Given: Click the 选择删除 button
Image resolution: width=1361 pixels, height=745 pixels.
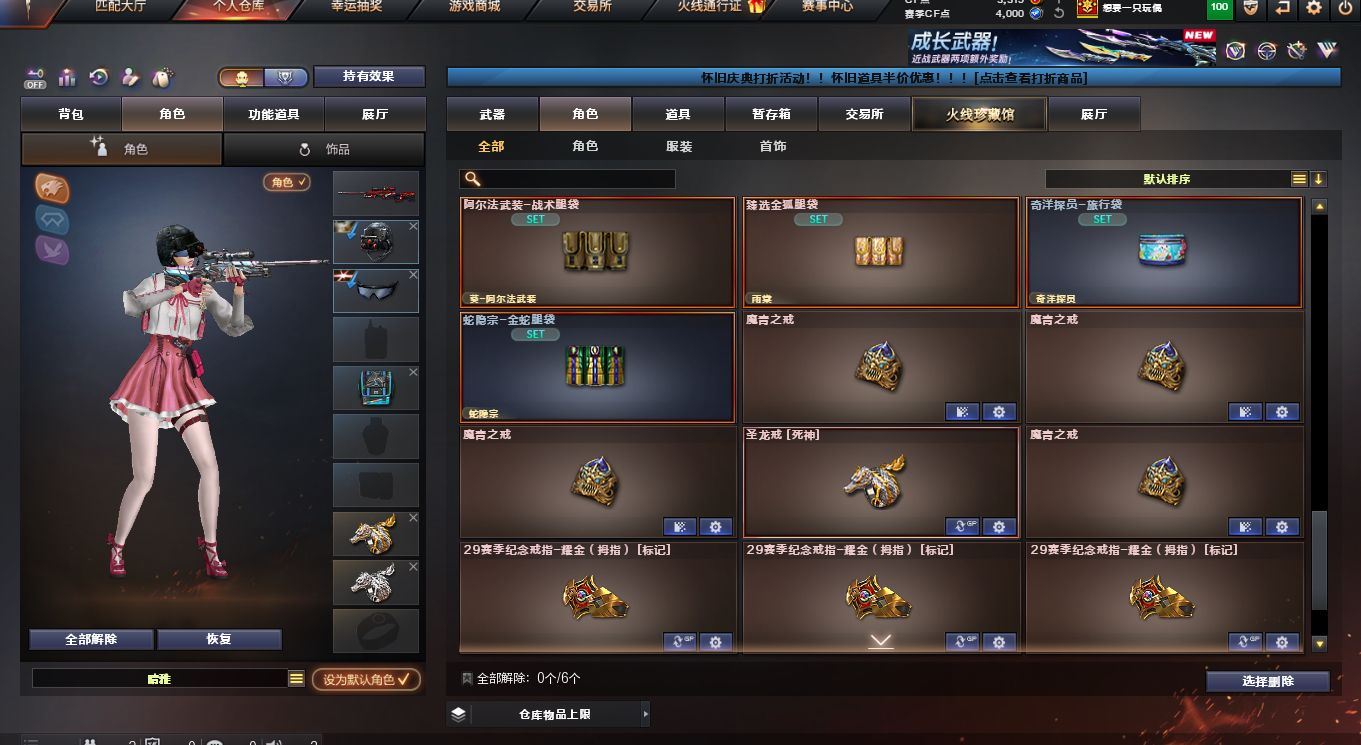Looking at the screenshot, I should pos(1268,681).
